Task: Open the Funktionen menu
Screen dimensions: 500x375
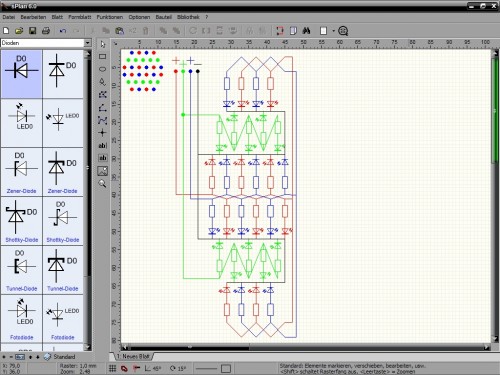Action: [110, 17]
